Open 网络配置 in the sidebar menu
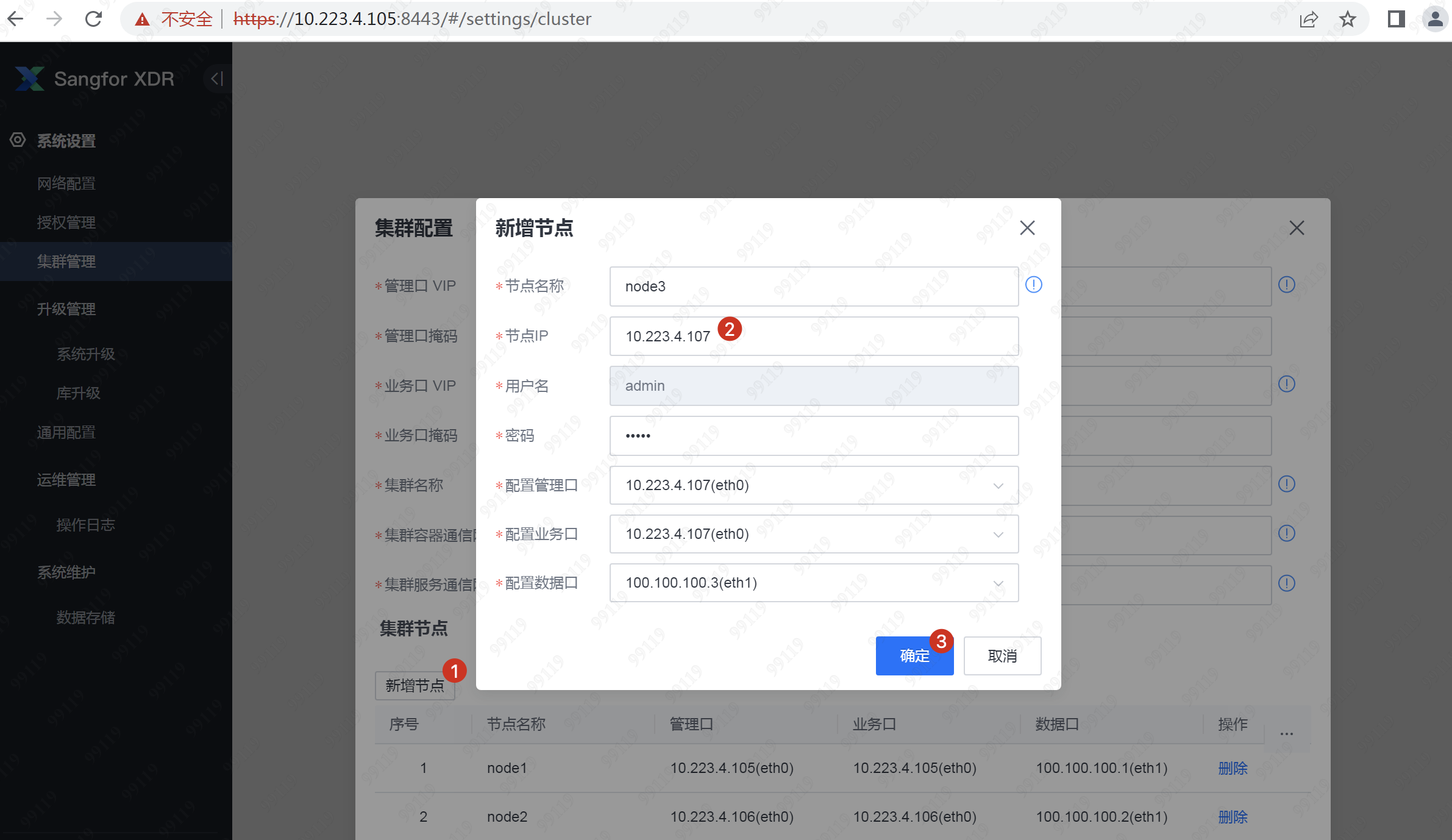 point(66,183)
